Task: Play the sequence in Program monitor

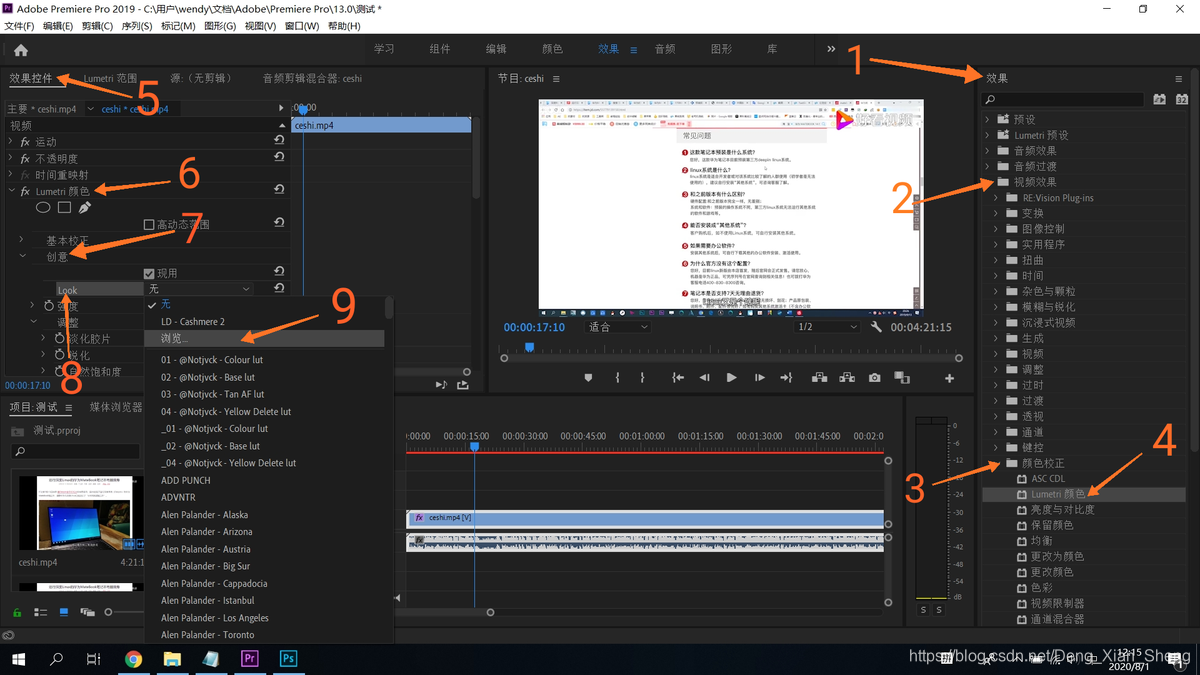Action: [x=732, y=378]
